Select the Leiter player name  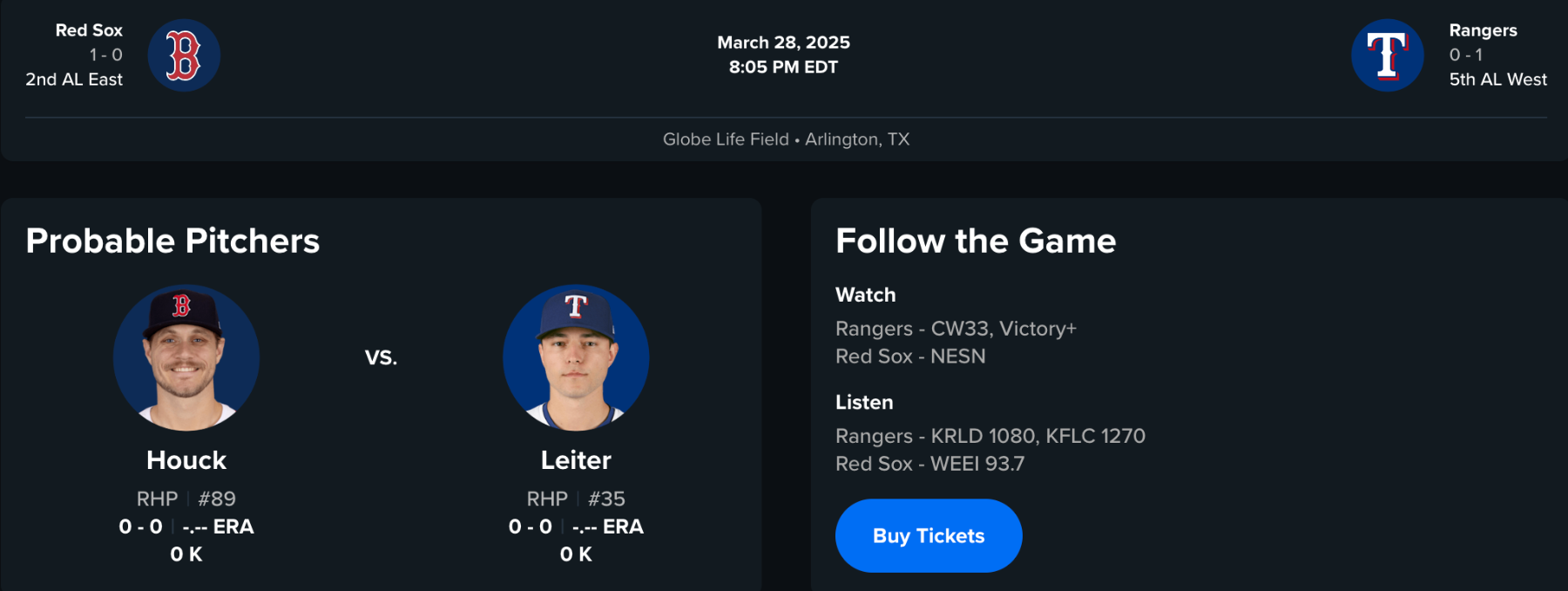576,460
